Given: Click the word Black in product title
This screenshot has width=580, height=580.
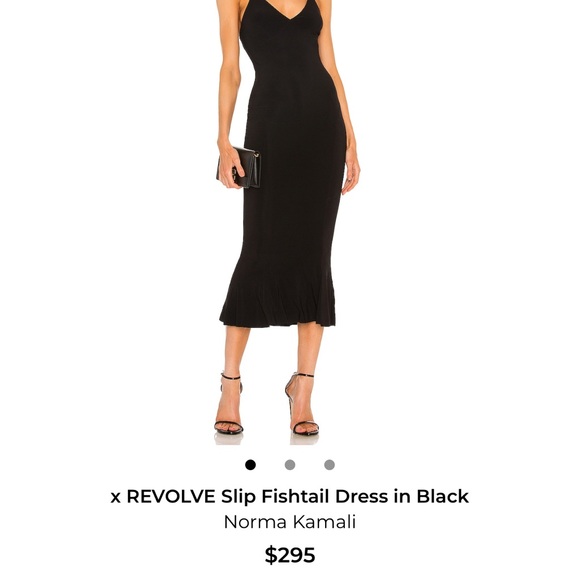Looking at the screenshot, I should coord(443,496).
